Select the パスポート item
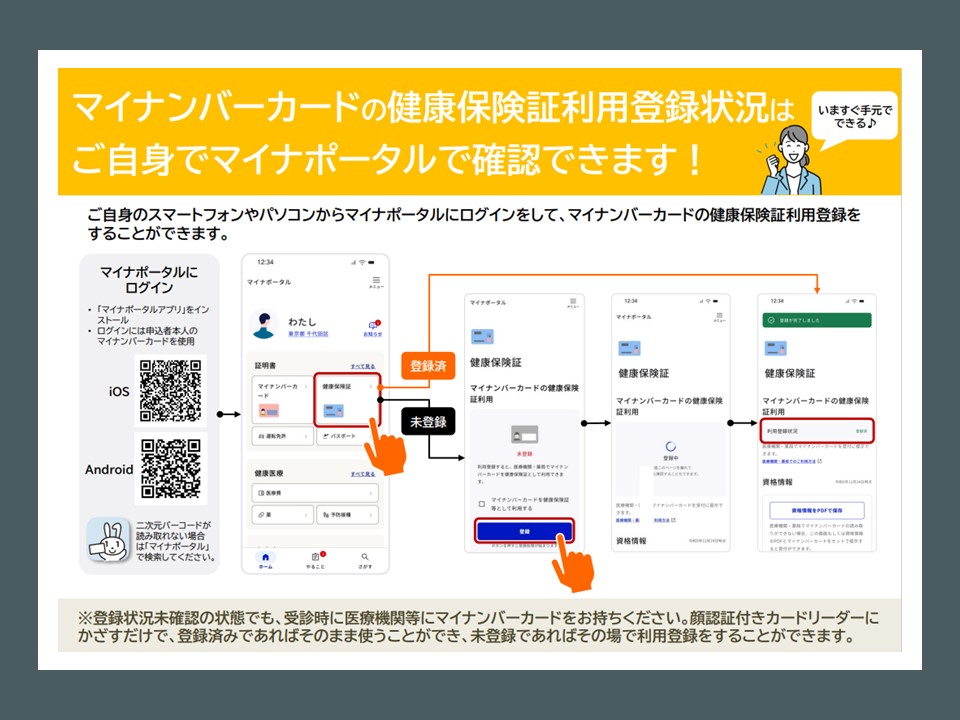960x720 pixels. click(x=347, y=437)
